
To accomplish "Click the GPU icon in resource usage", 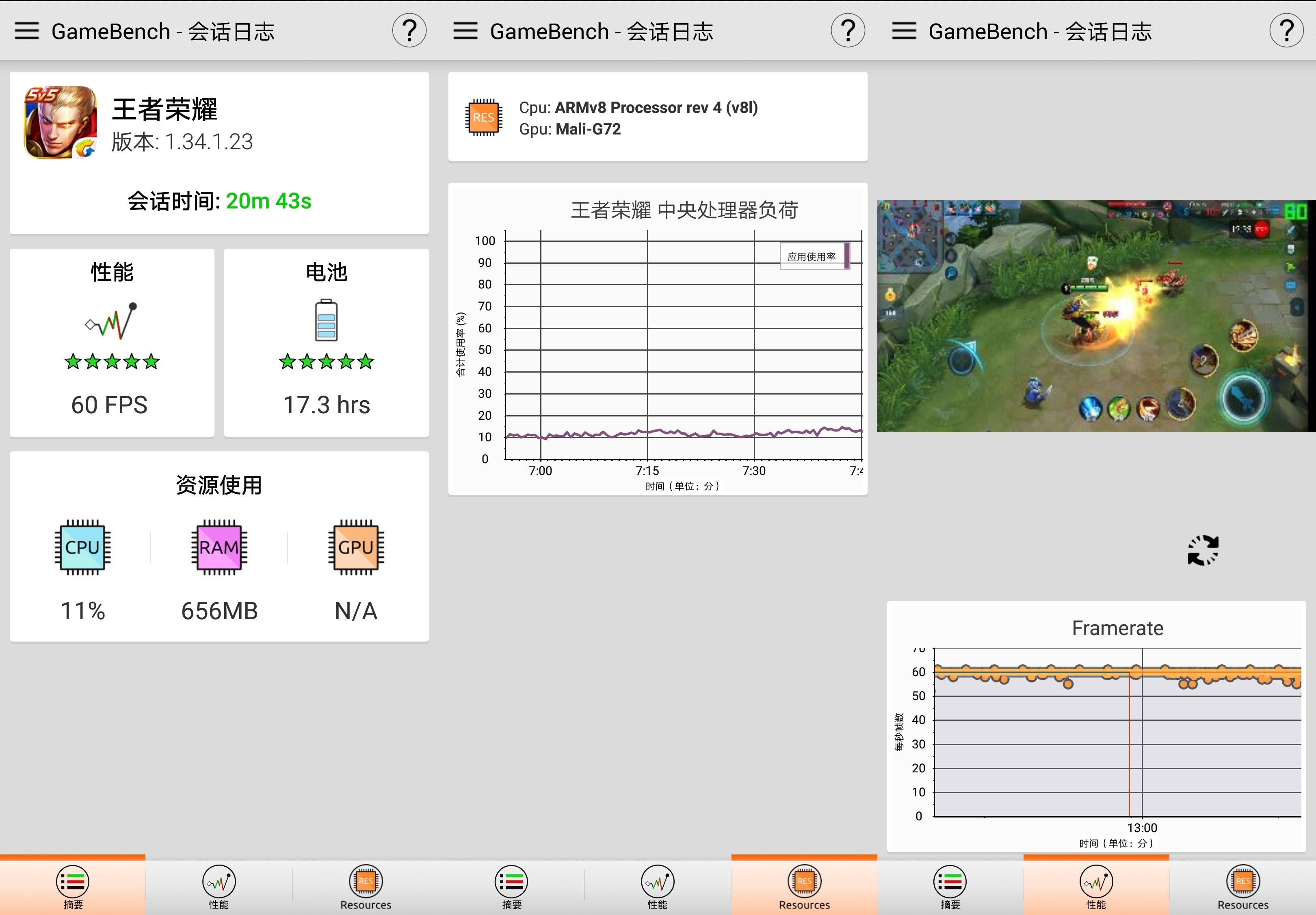I will 355,546.
